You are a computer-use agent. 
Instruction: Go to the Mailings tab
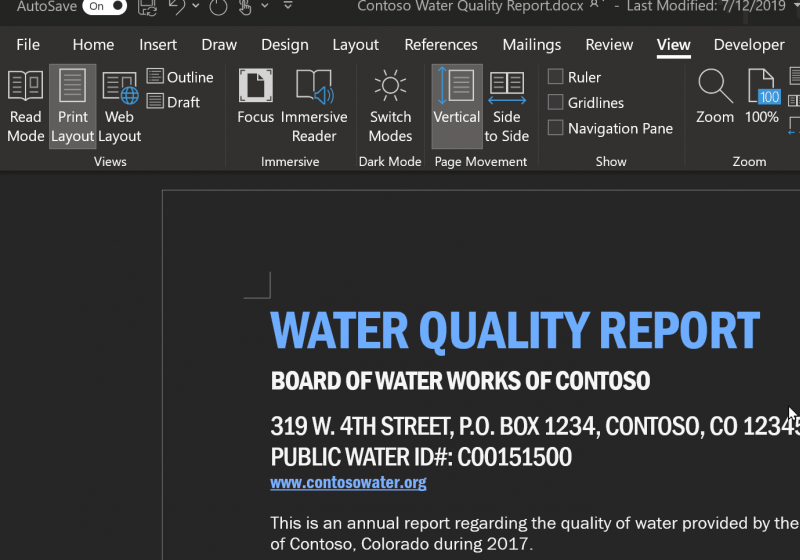tap(532, 45)
